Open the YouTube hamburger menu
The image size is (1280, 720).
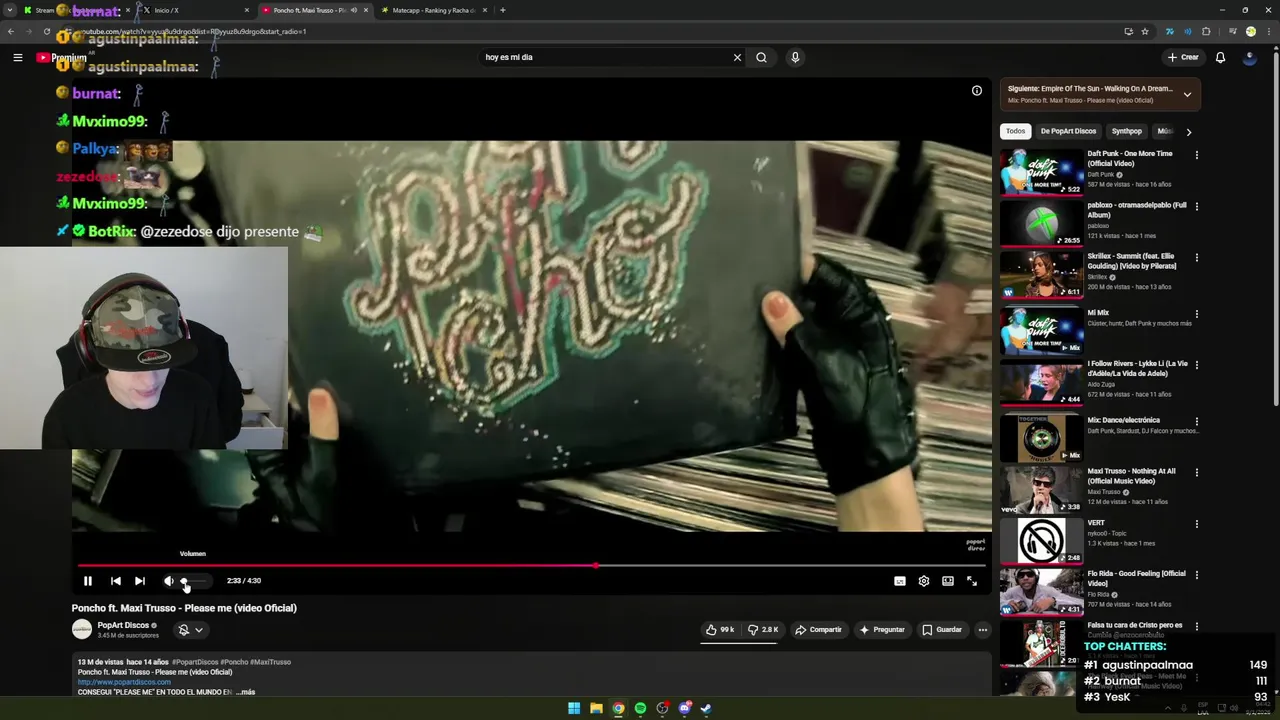click(17, 57)
